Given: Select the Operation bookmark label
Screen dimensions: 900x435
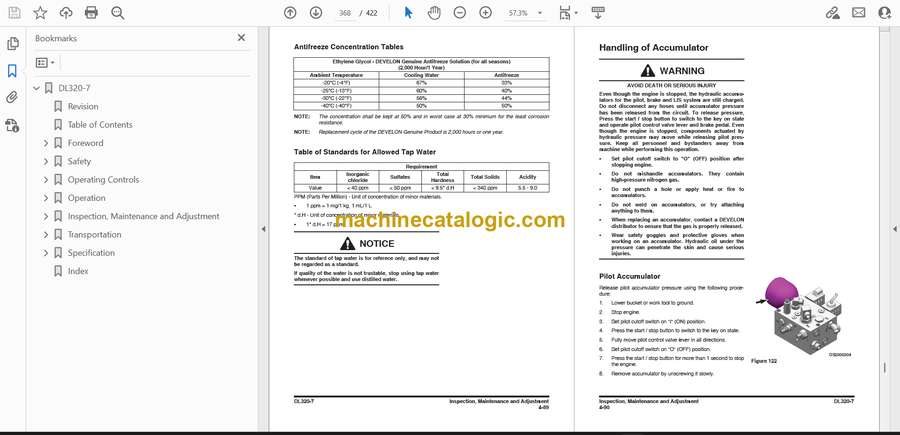Looking at the screenshot, I should point(87,198).
